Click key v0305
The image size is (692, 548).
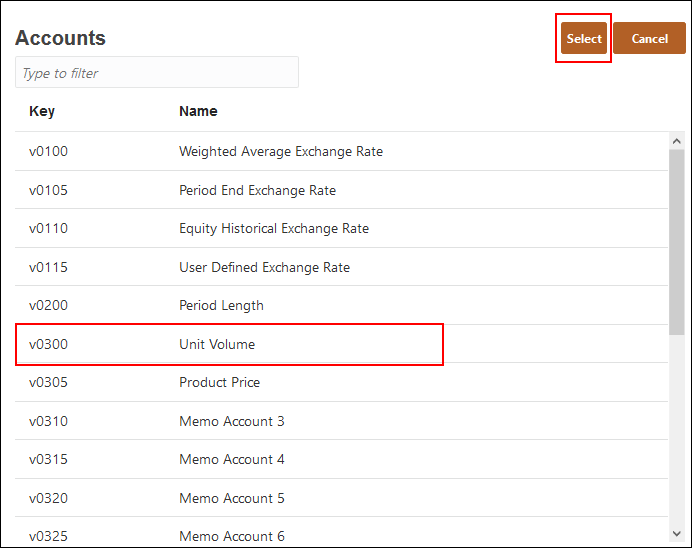[49, 382]
